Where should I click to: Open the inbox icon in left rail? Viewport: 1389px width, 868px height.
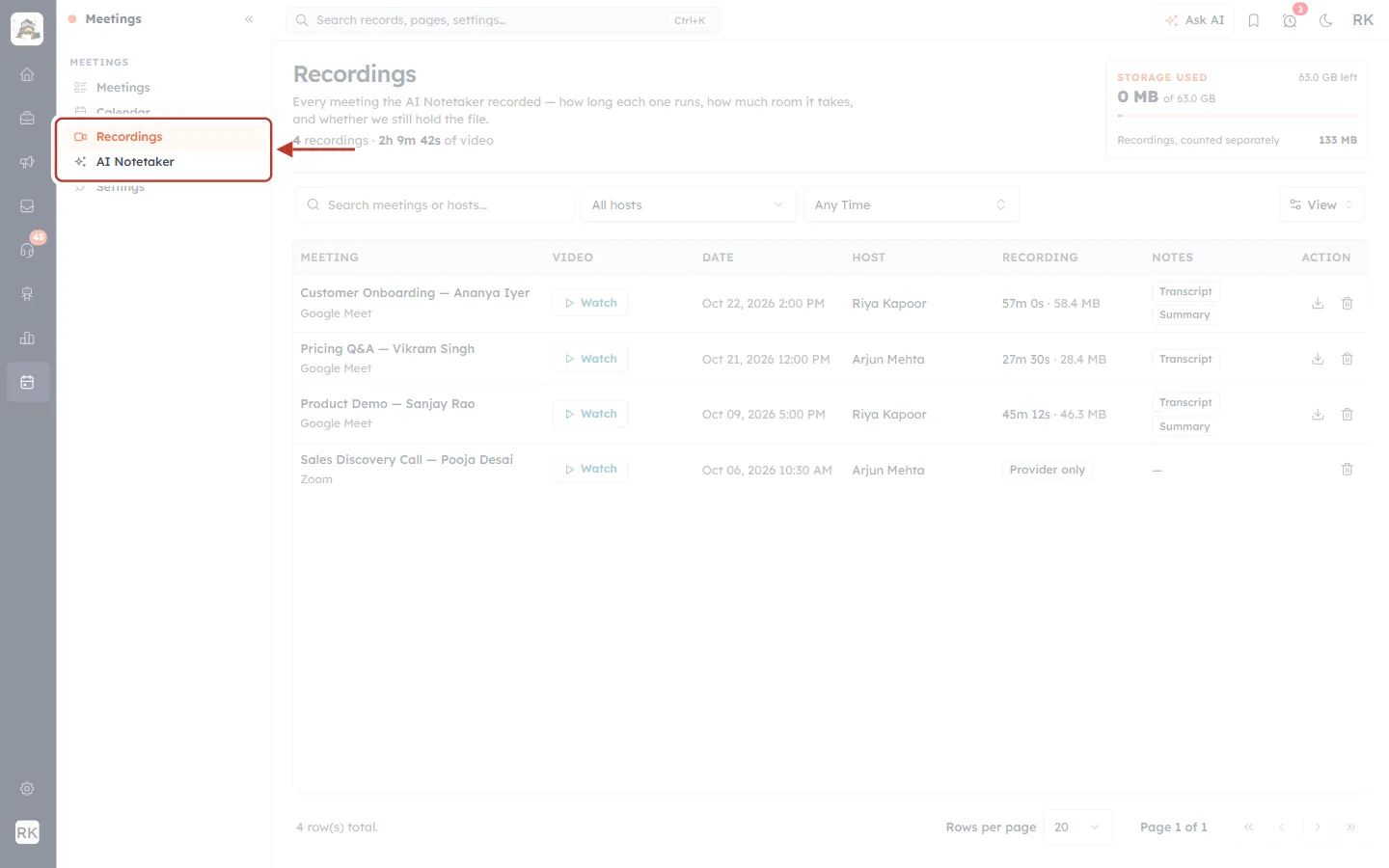[x=27, y=206]
